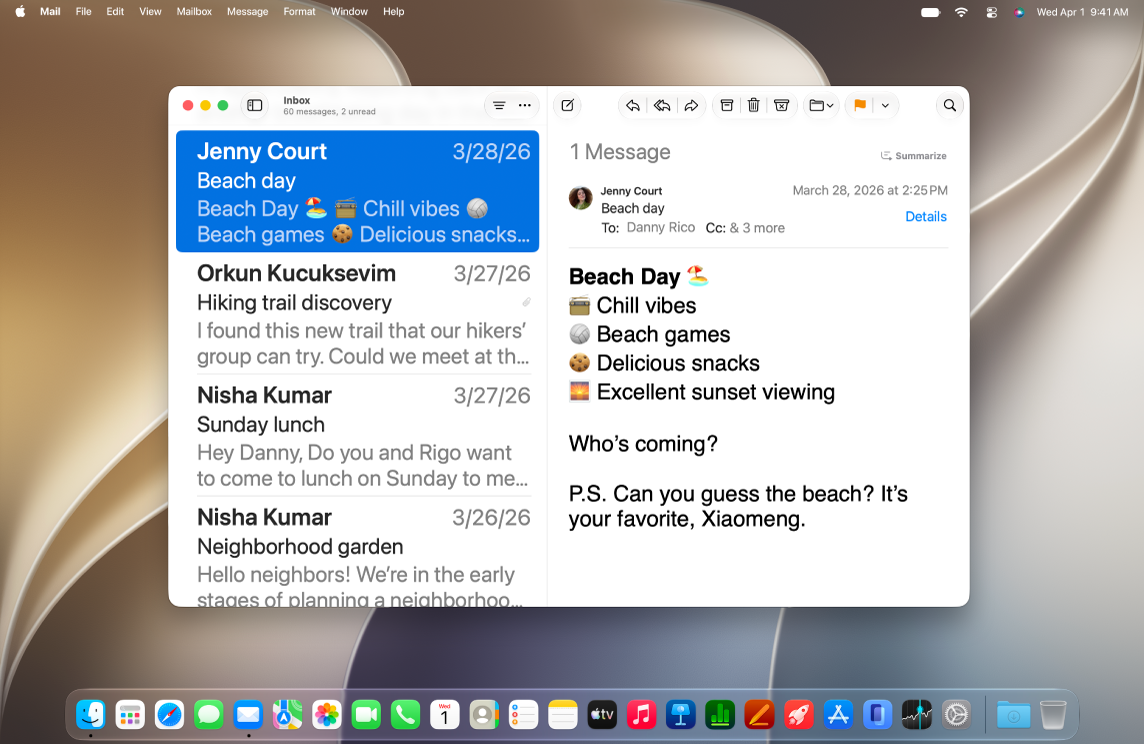Expand the flag color dropdown arrow

click(885, 105)
